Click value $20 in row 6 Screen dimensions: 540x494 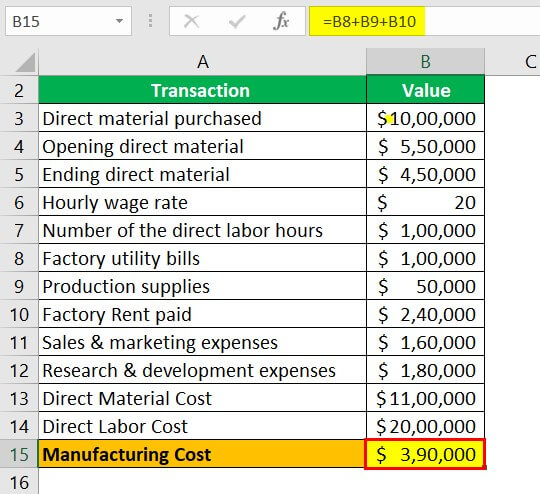[426, 202]
